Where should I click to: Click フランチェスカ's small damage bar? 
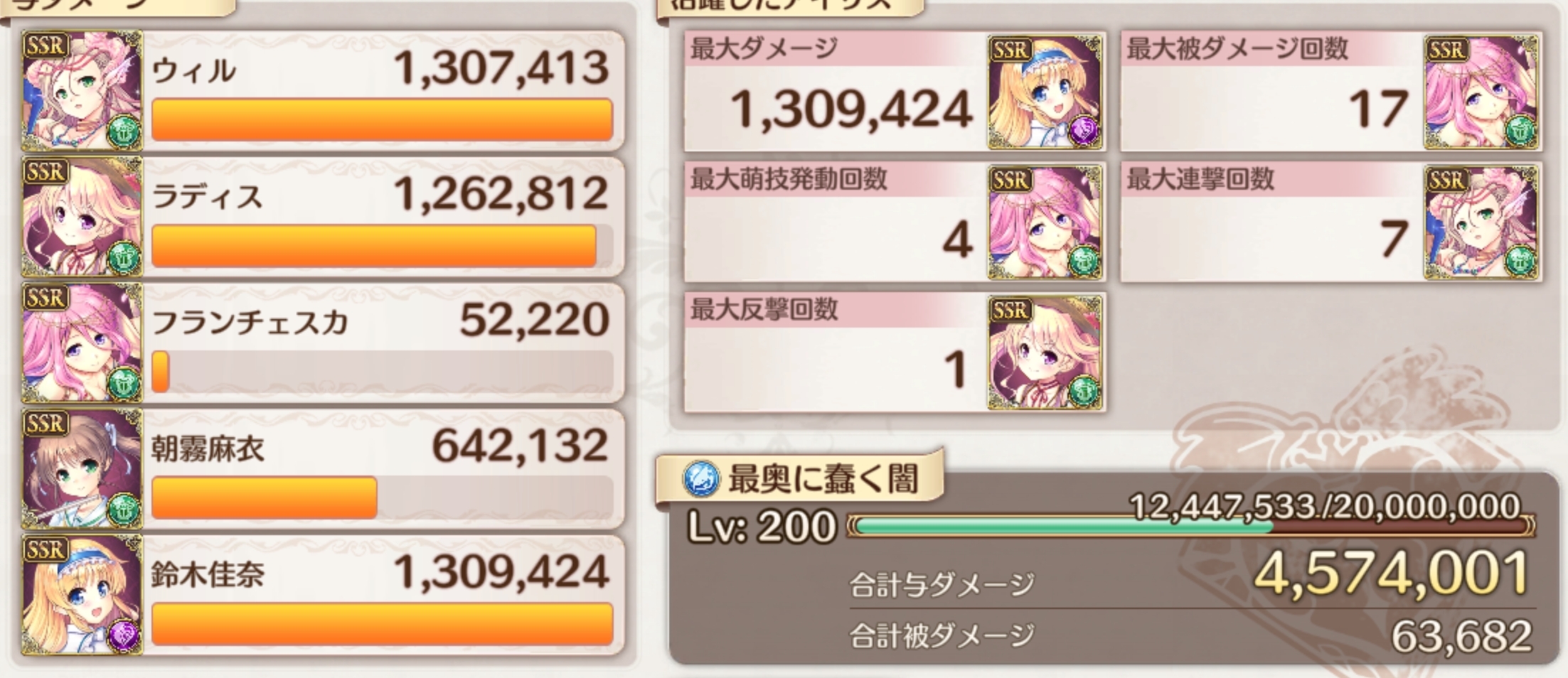coord(160,371)
